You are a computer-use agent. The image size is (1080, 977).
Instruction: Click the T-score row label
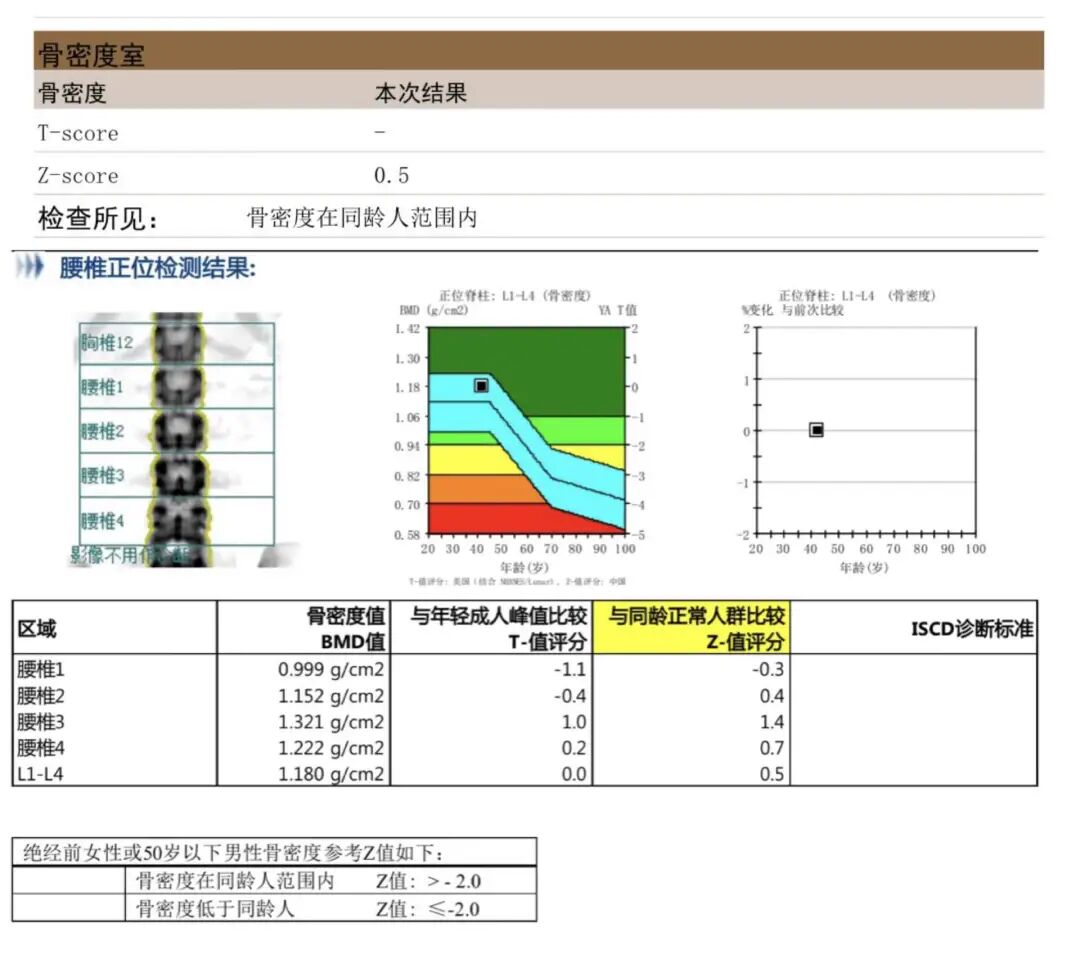[78, 133]
